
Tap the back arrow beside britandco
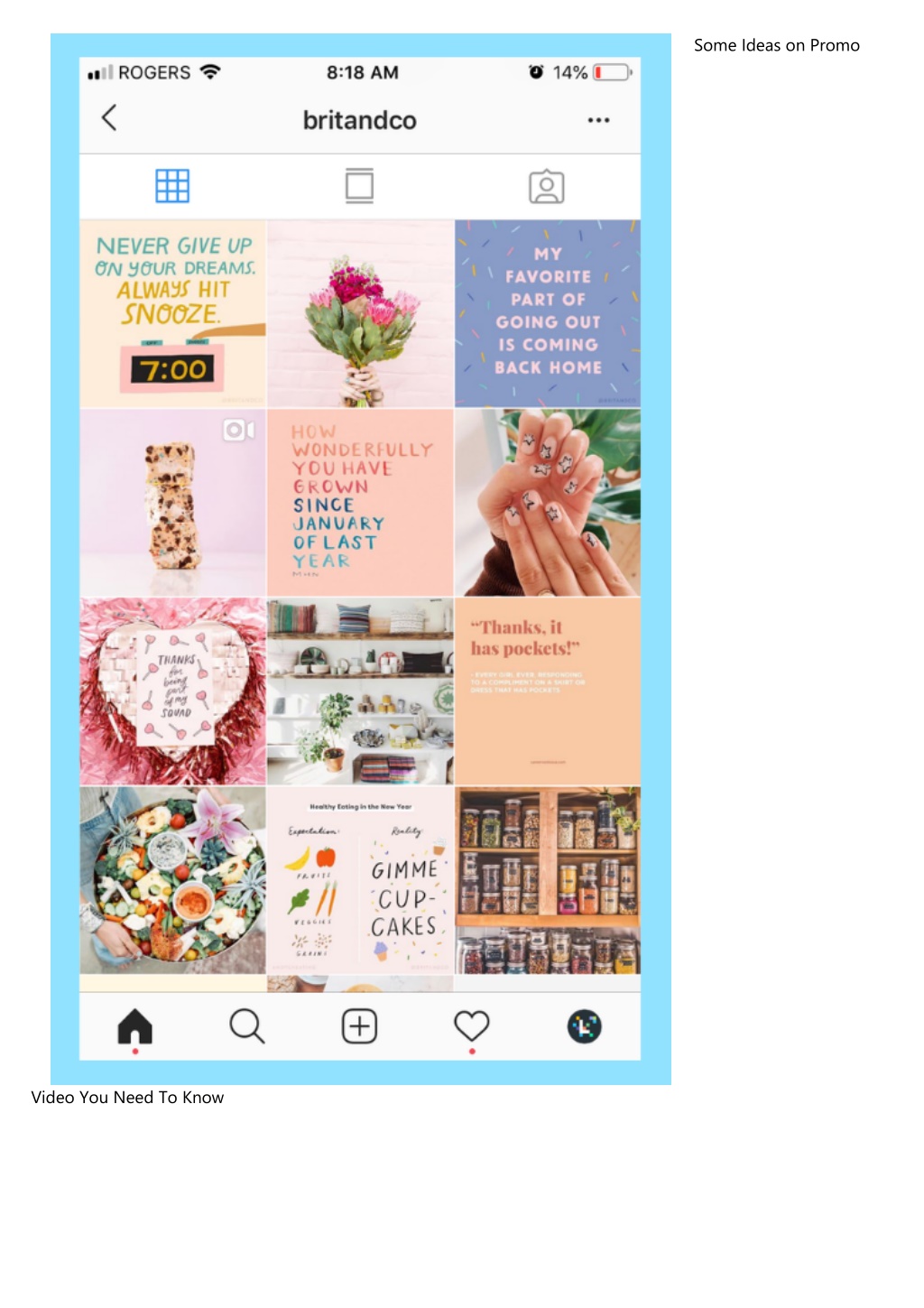point(109,117)
